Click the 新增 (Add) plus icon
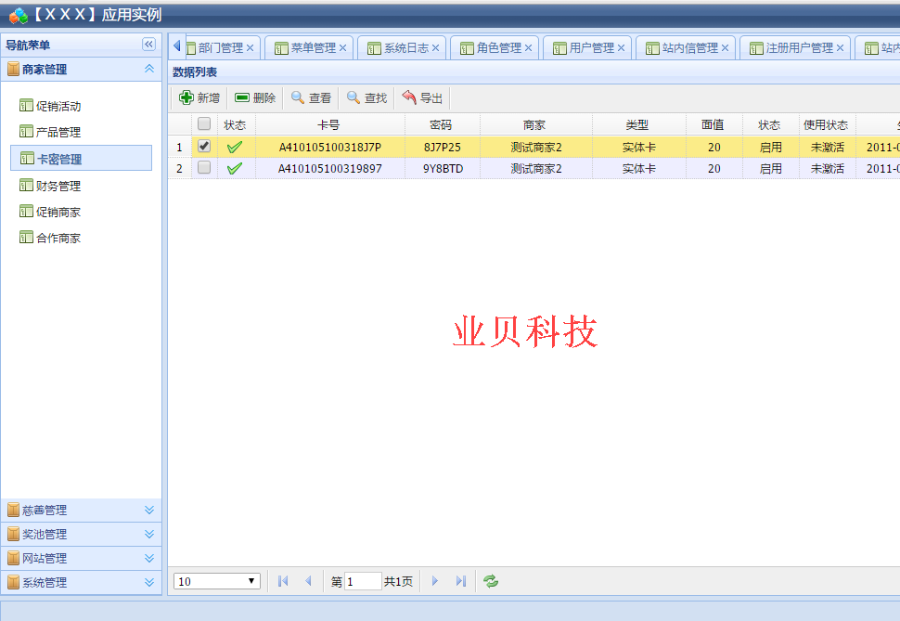Screen dimensions: 900x621 (x=188, y=97)
